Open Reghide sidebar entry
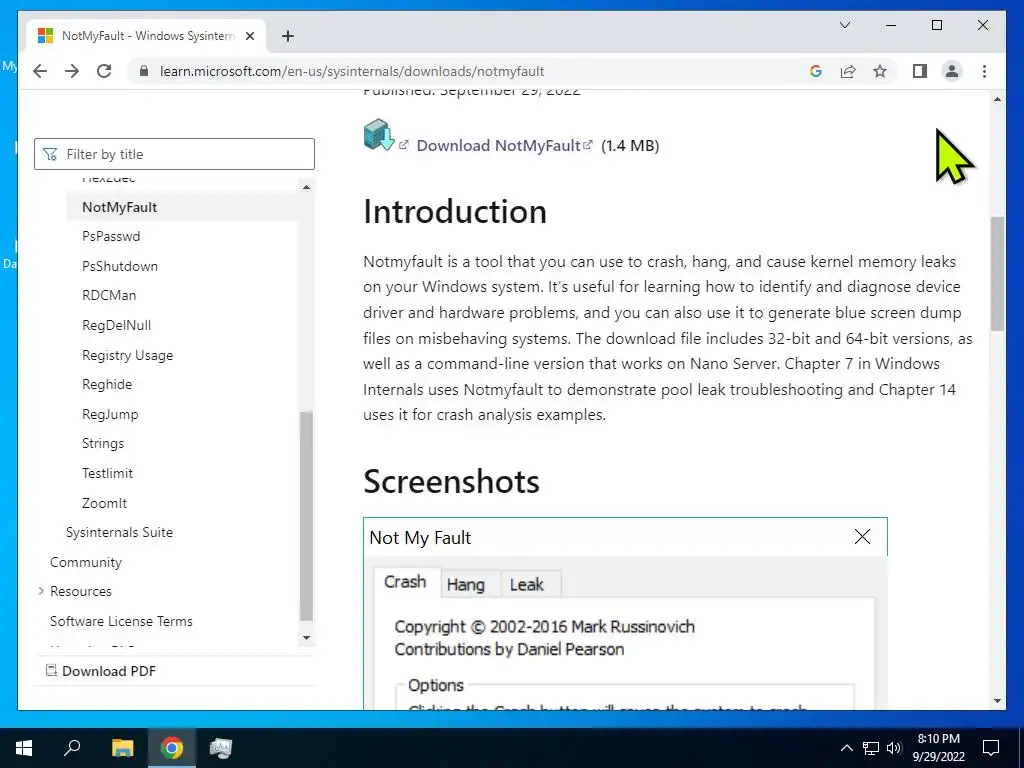Image resolution: width=1024 pixels, height=768 pixels. pyautogui.click(x=107, y=384)
